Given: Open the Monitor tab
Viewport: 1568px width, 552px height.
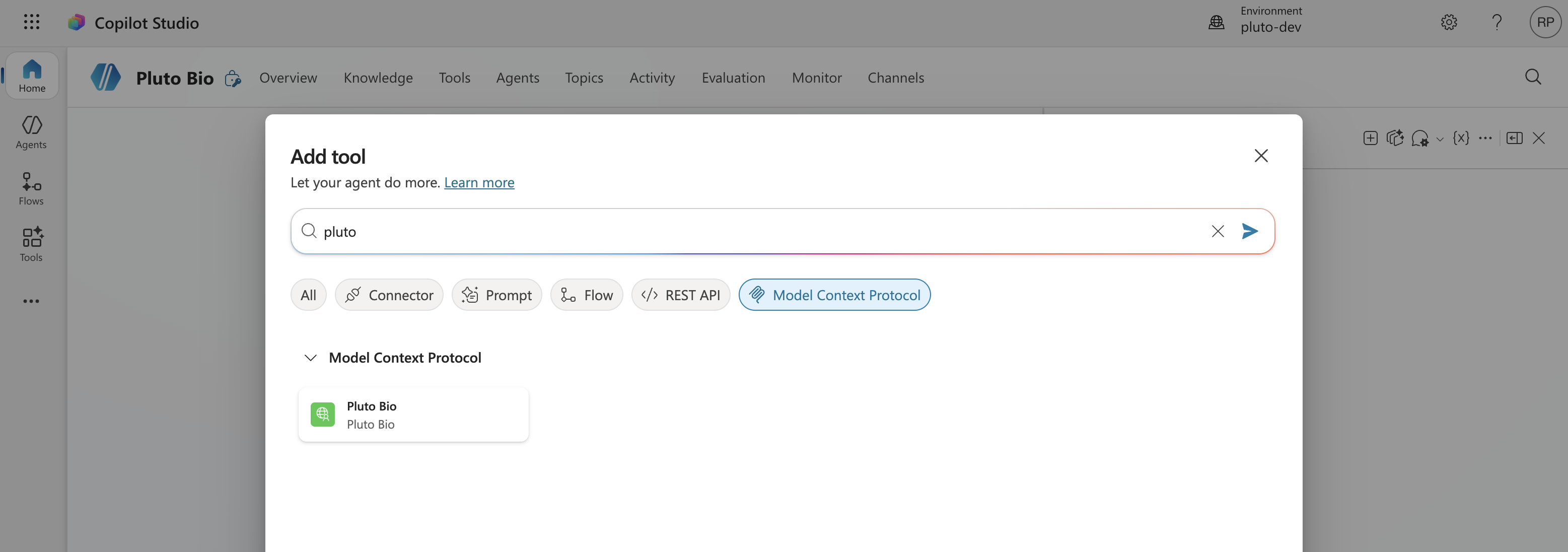Looking at the screenshot, I should coord(816,78).
